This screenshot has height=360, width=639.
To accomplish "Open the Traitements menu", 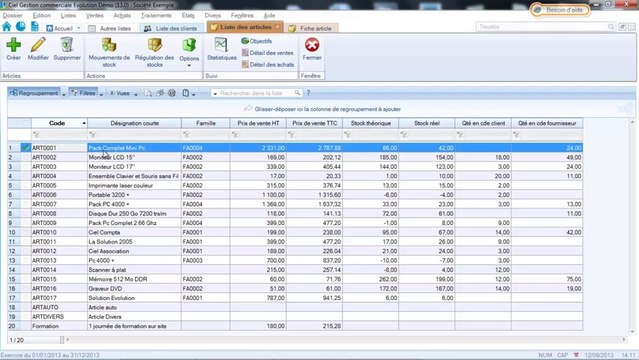I will (x=156, y=15).
